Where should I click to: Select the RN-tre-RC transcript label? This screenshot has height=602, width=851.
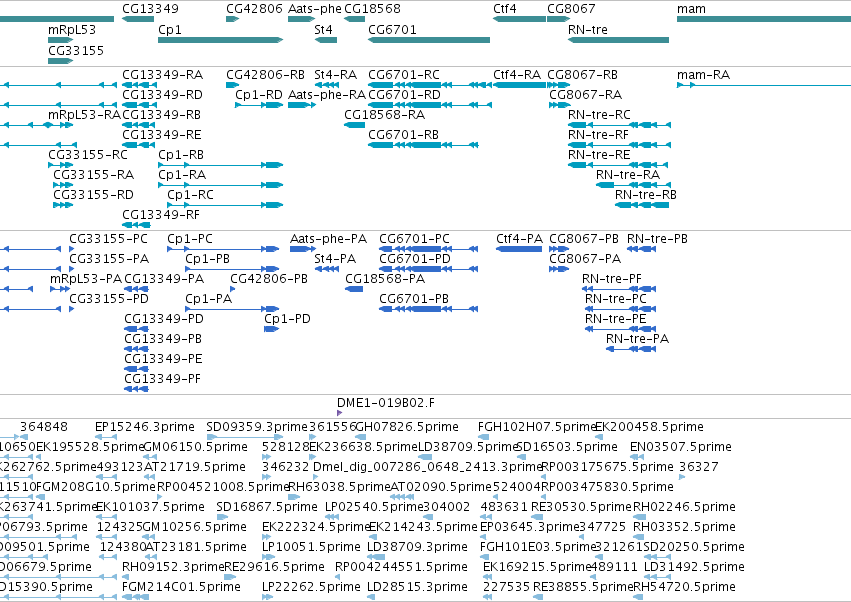pos(599,115)
